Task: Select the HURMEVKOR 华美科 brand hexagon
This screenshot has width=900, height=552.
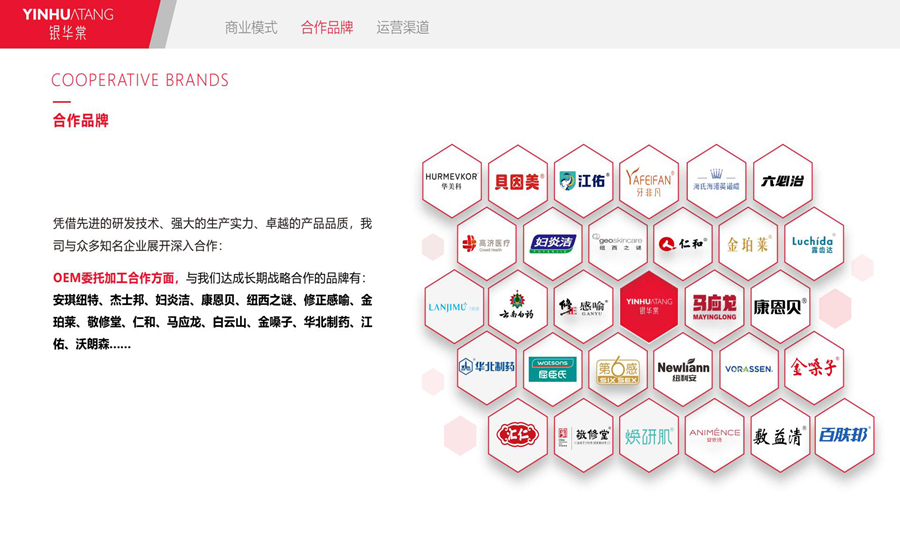Action: point(452,181)
